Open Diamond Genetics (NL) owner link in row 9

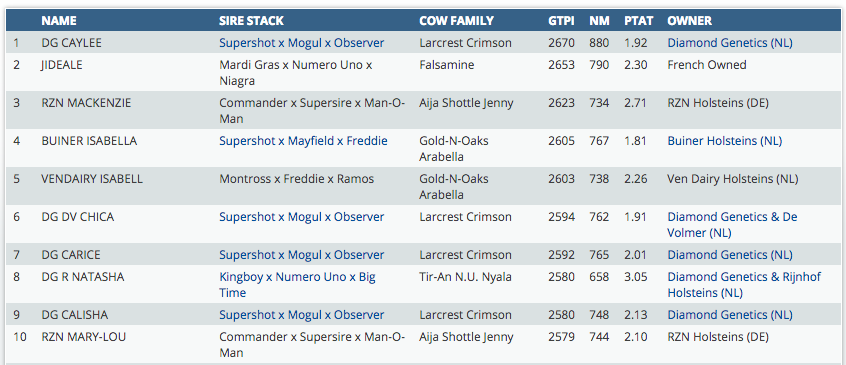pos(730,315)
